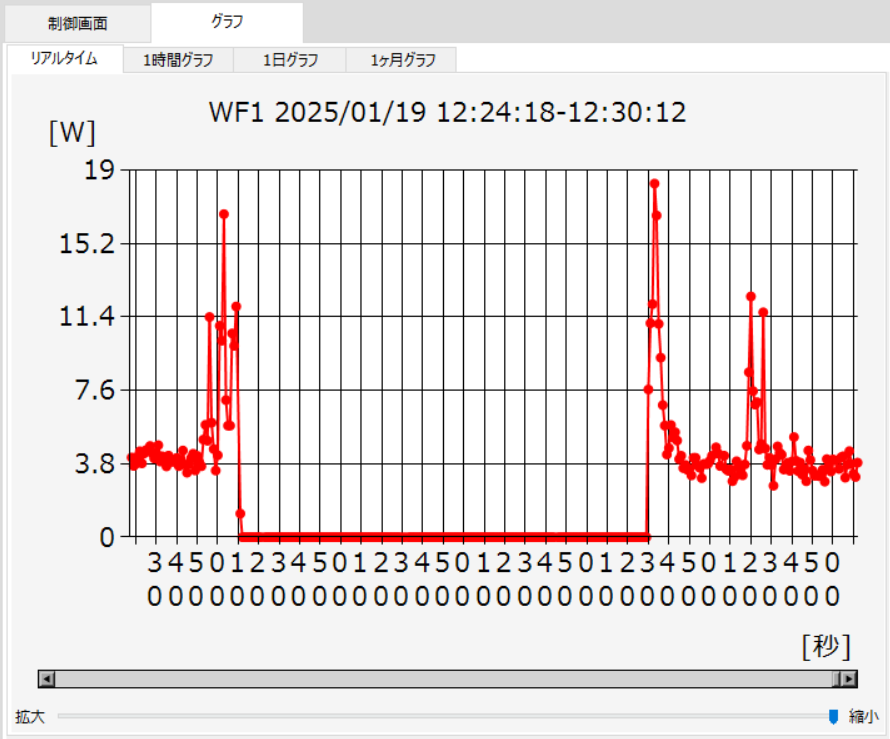Click the [W] unit axis label

tap(72, 132)
